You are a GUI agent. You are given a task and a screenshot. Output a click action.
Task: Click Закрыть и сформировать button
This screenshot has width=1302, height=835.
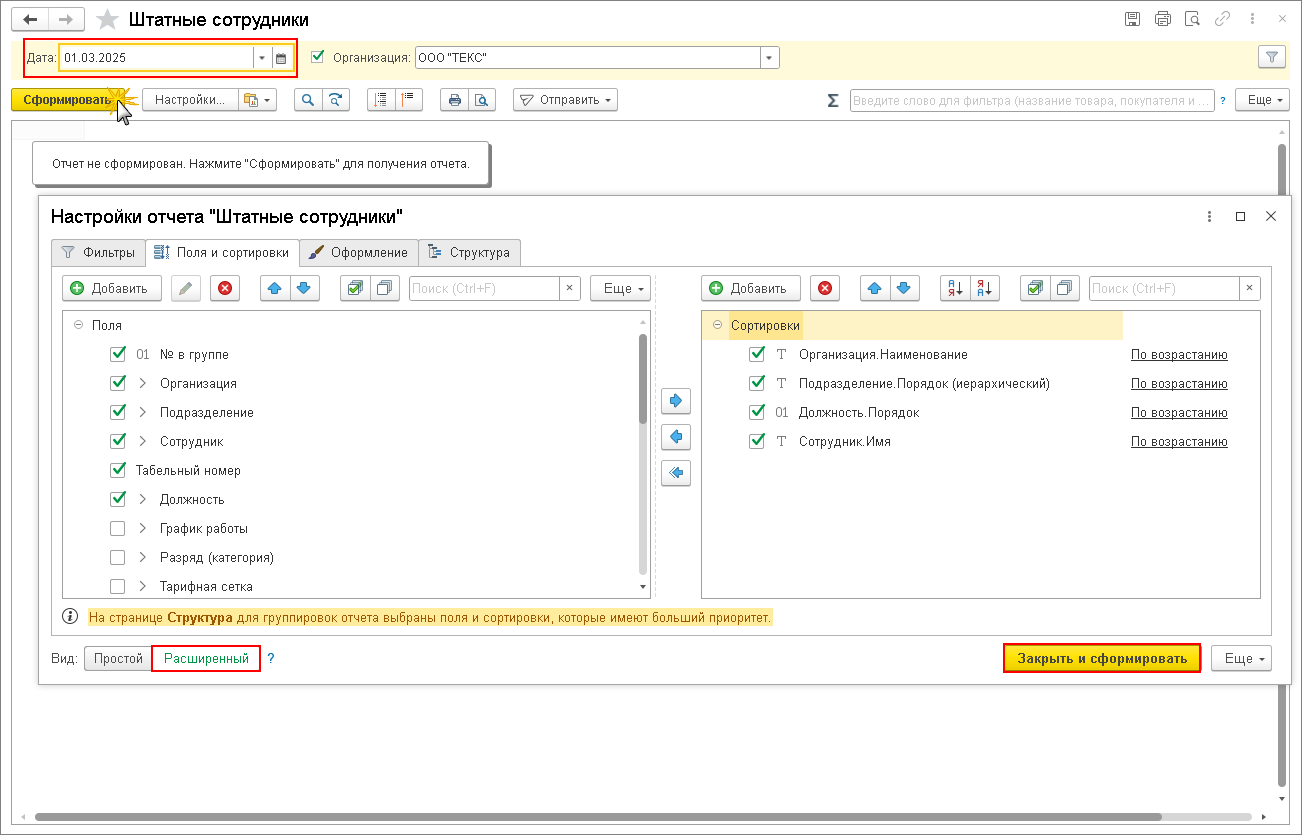(x=1102, y=658)
